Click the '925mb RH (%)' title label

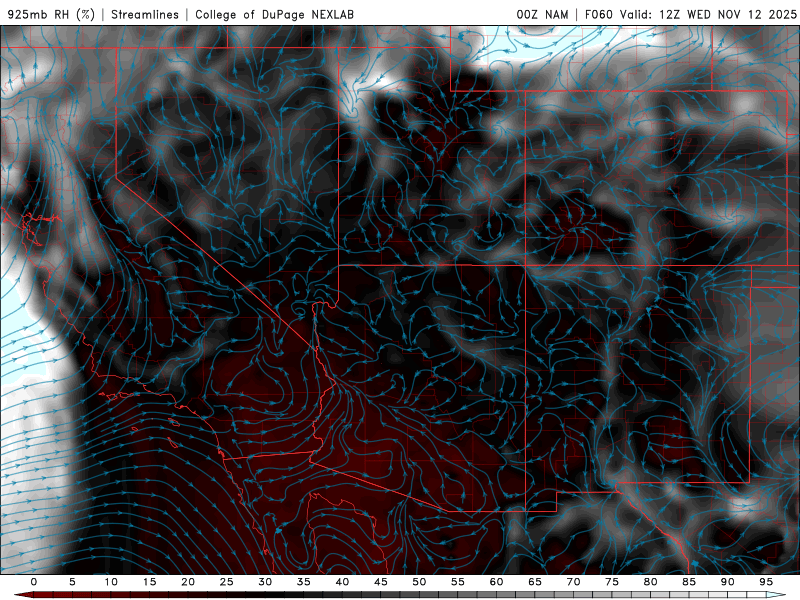[x=52, y=14]
